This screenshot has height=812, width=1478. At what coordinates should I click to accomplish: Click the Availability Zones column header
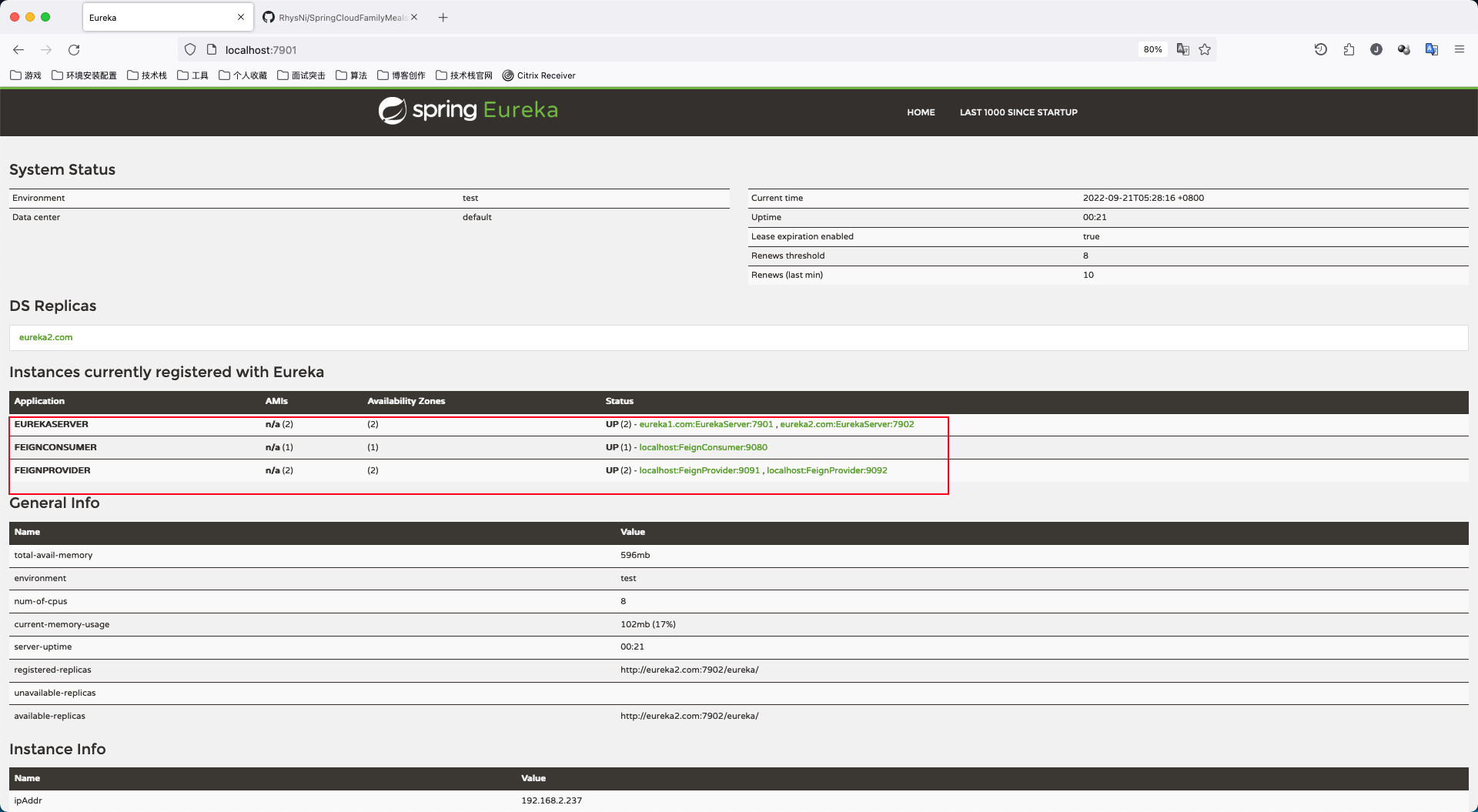click(406, 401)
